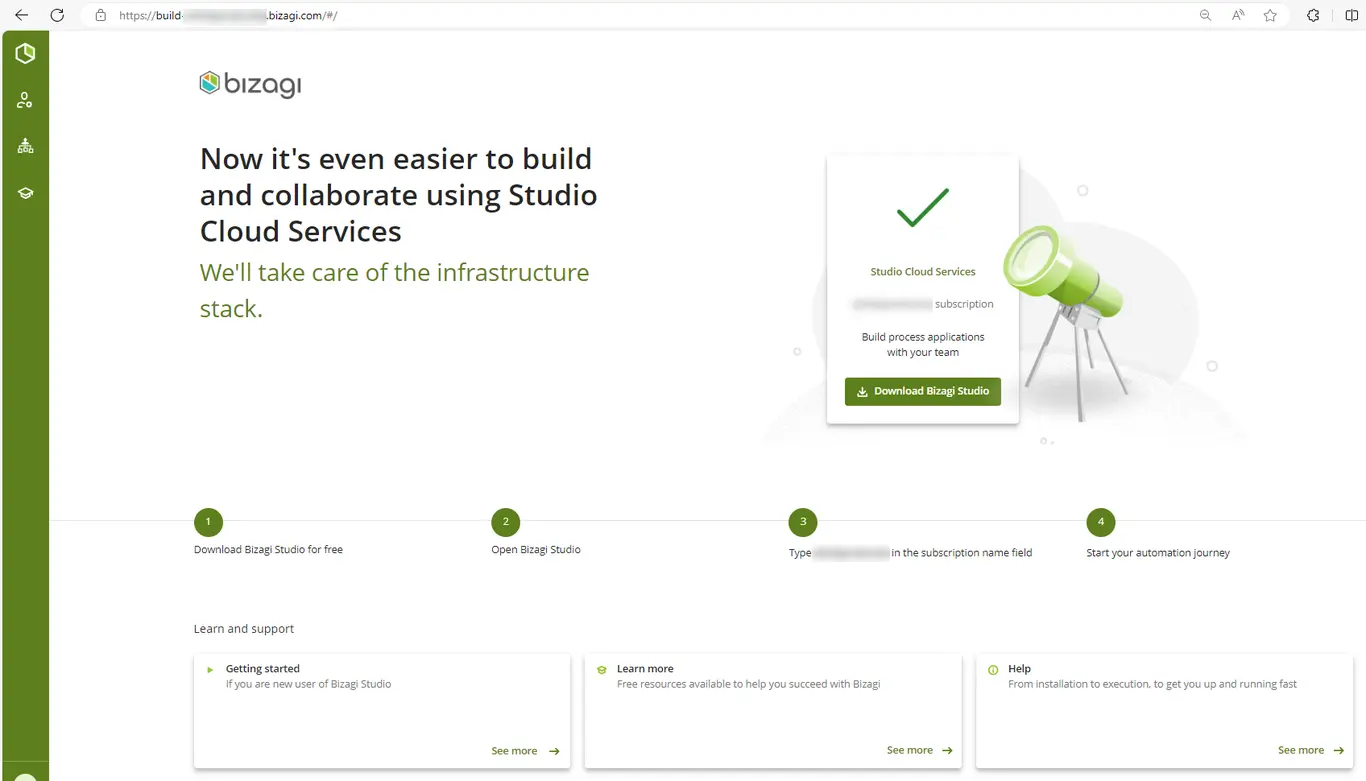The width and height of the screenshot is (1366, 781).
Task: Toggle the read aloud icon in address bar
Action: (x=1238, y=15)
